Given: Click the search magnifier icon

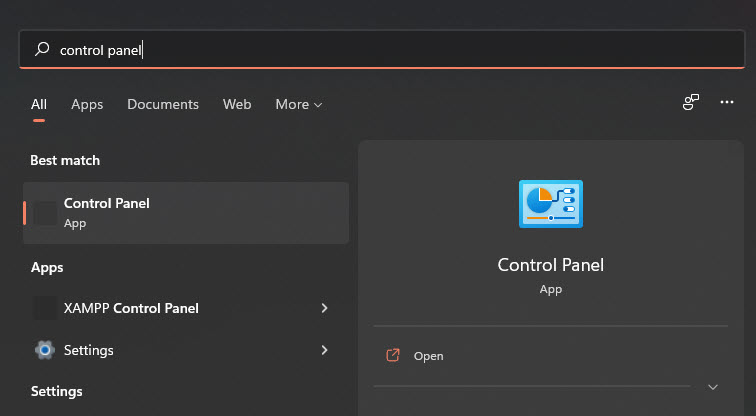Looking at the screenshot, I should 42,49.
